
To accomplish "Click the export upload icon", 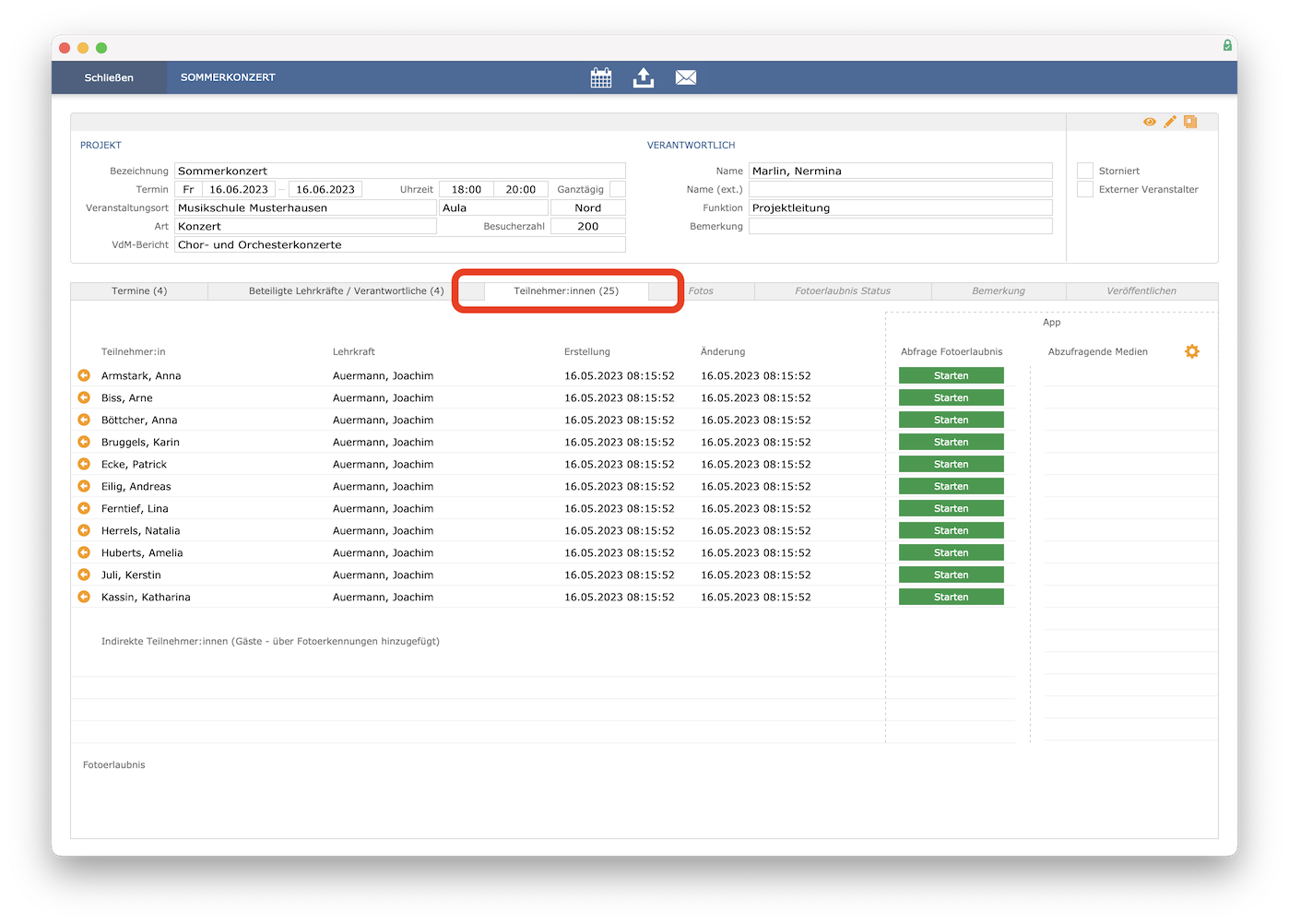I will tap(644, 77).
